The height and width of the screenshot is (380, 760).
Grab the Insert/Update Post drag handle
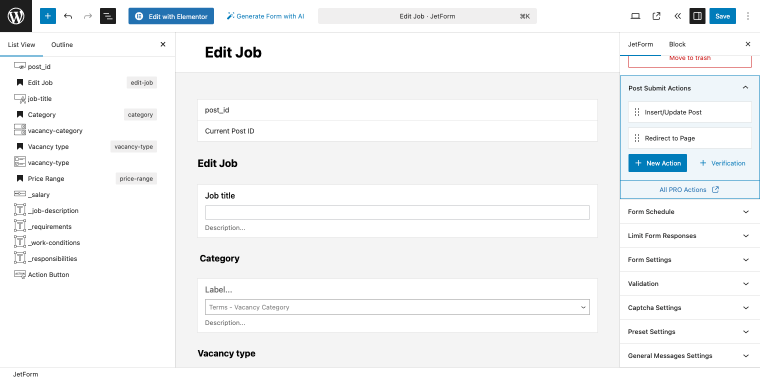637,112
